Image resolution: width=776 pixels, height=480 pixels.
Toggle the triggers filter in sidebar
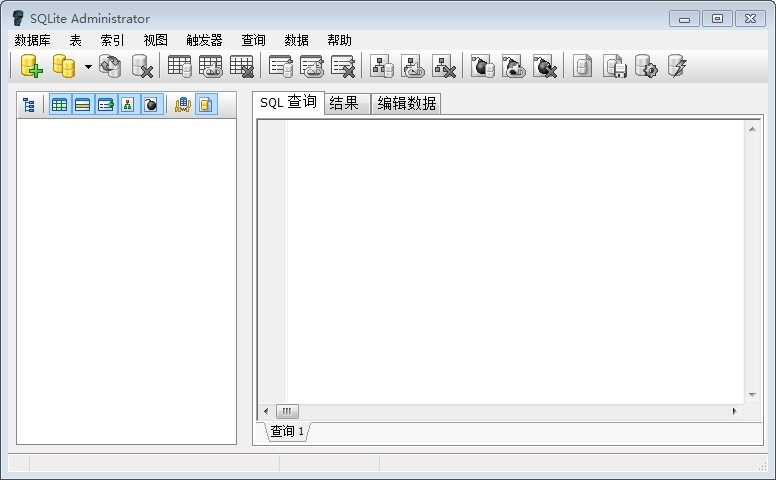click(151, 105)
